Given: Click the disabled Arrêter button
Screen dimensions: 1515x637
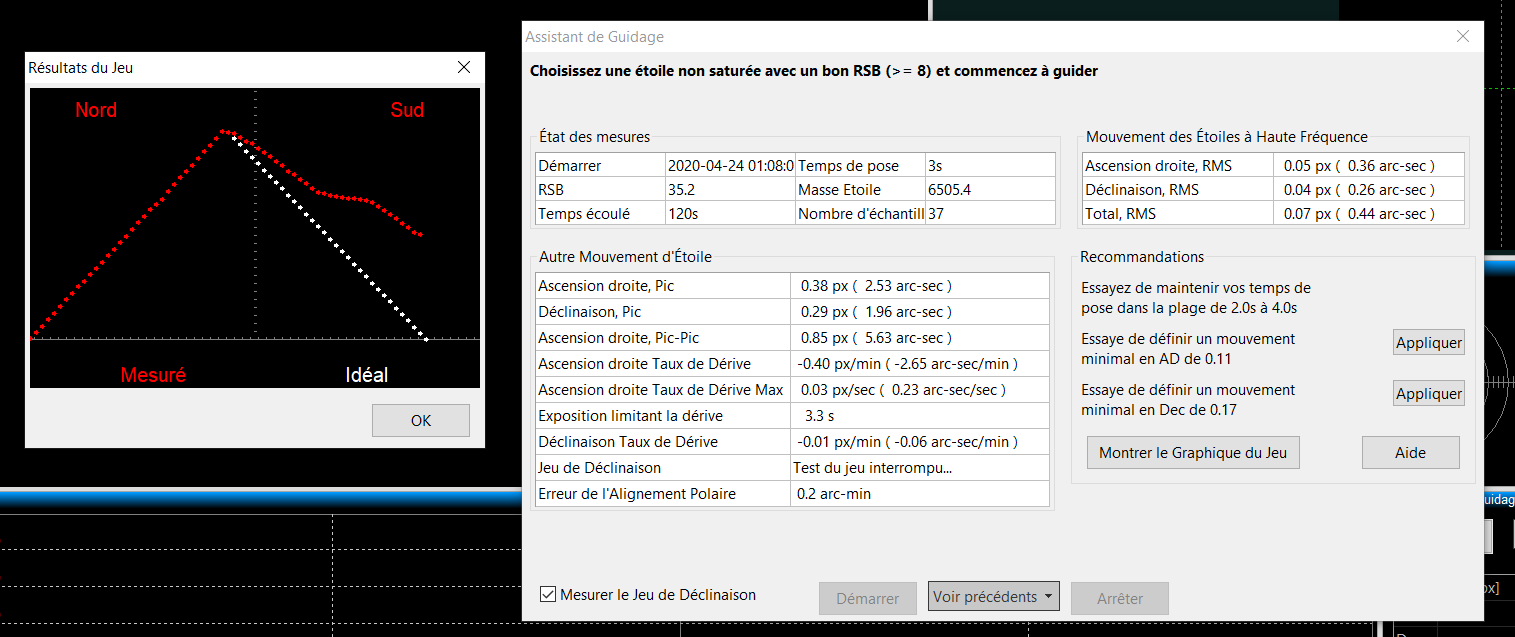Looking at the screenshot, I should tap(1119, 598).
